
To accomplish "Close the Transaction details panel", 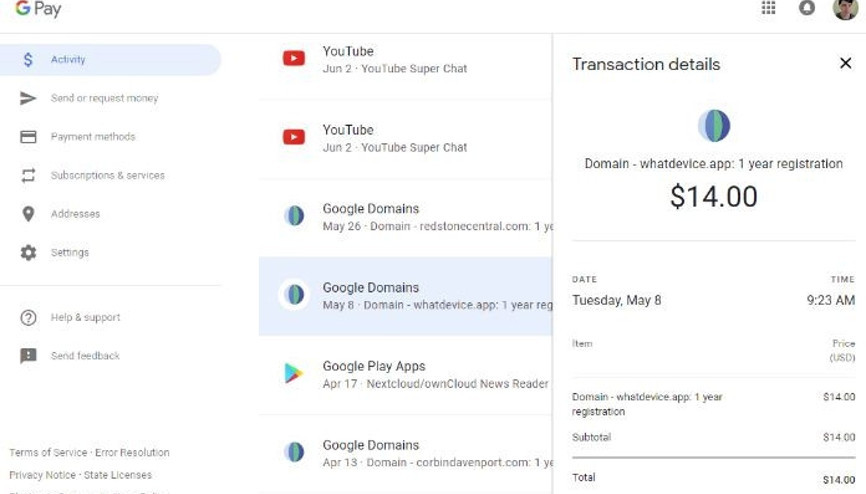I will click(845, 63).
